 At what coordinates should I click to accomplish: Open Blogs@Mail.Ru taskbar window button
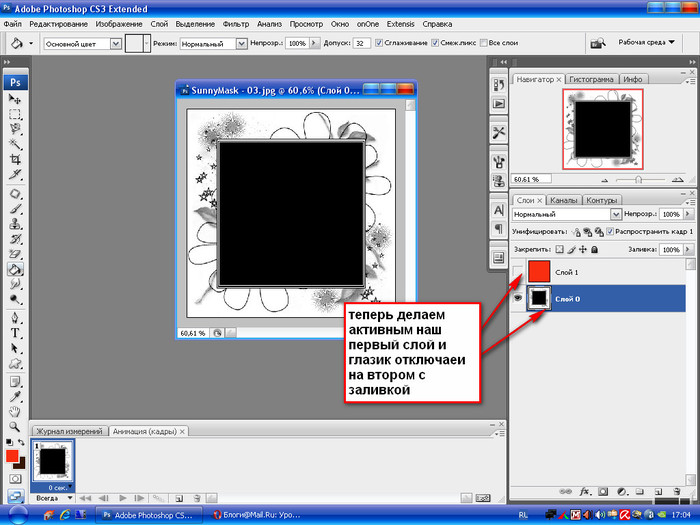pyautogui.click(x=257, y=515)
